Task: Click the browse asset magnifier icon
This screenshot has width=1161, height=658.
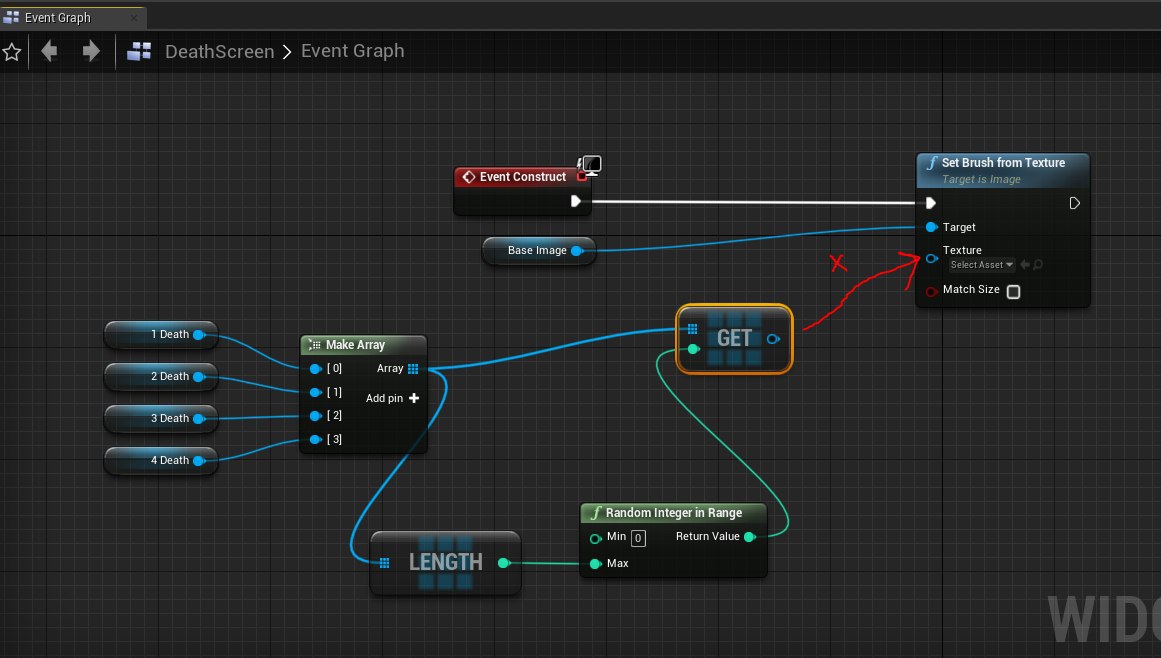Action: point(1038,265)
